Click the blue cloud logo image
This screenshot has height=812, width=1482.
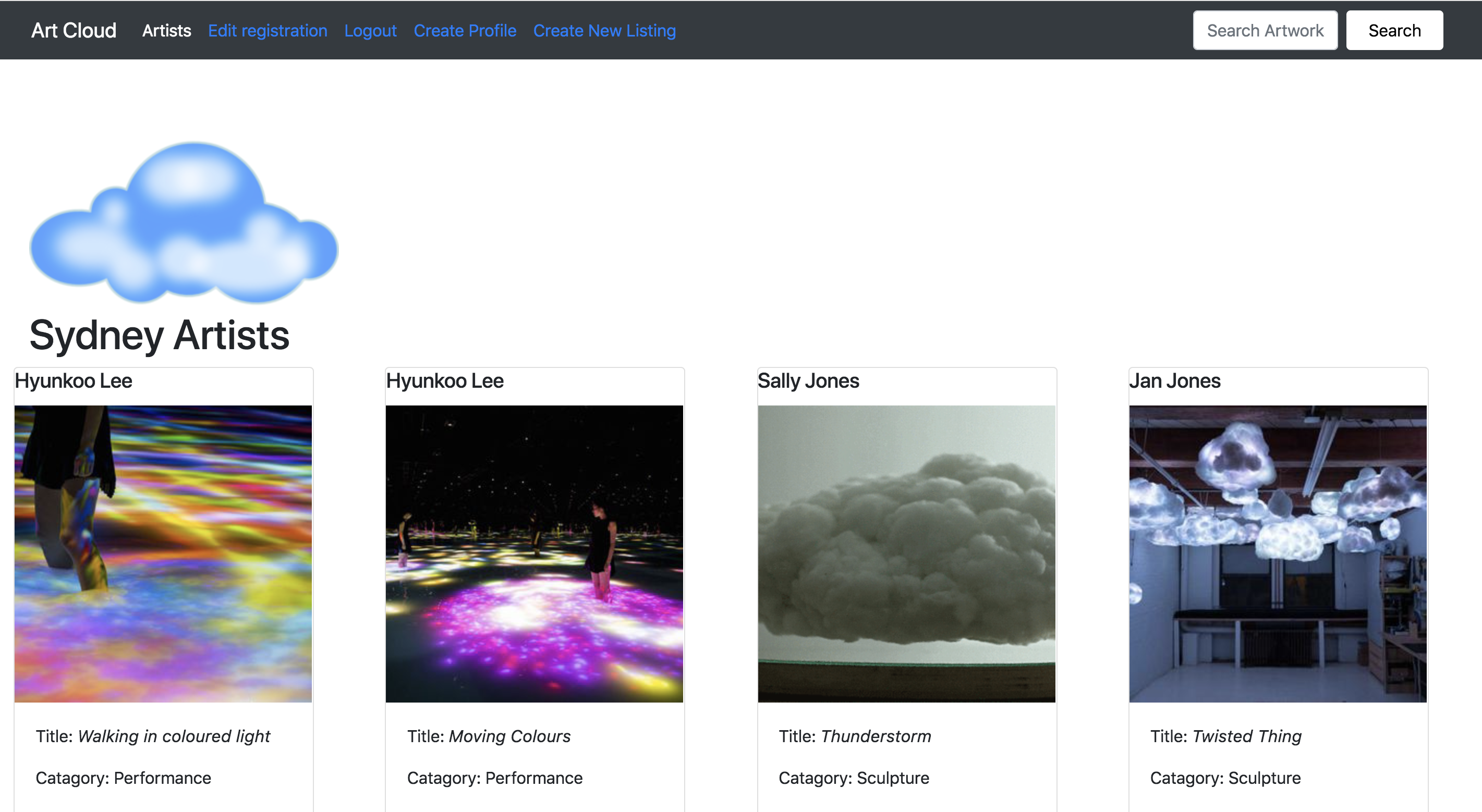pos(184,223)
